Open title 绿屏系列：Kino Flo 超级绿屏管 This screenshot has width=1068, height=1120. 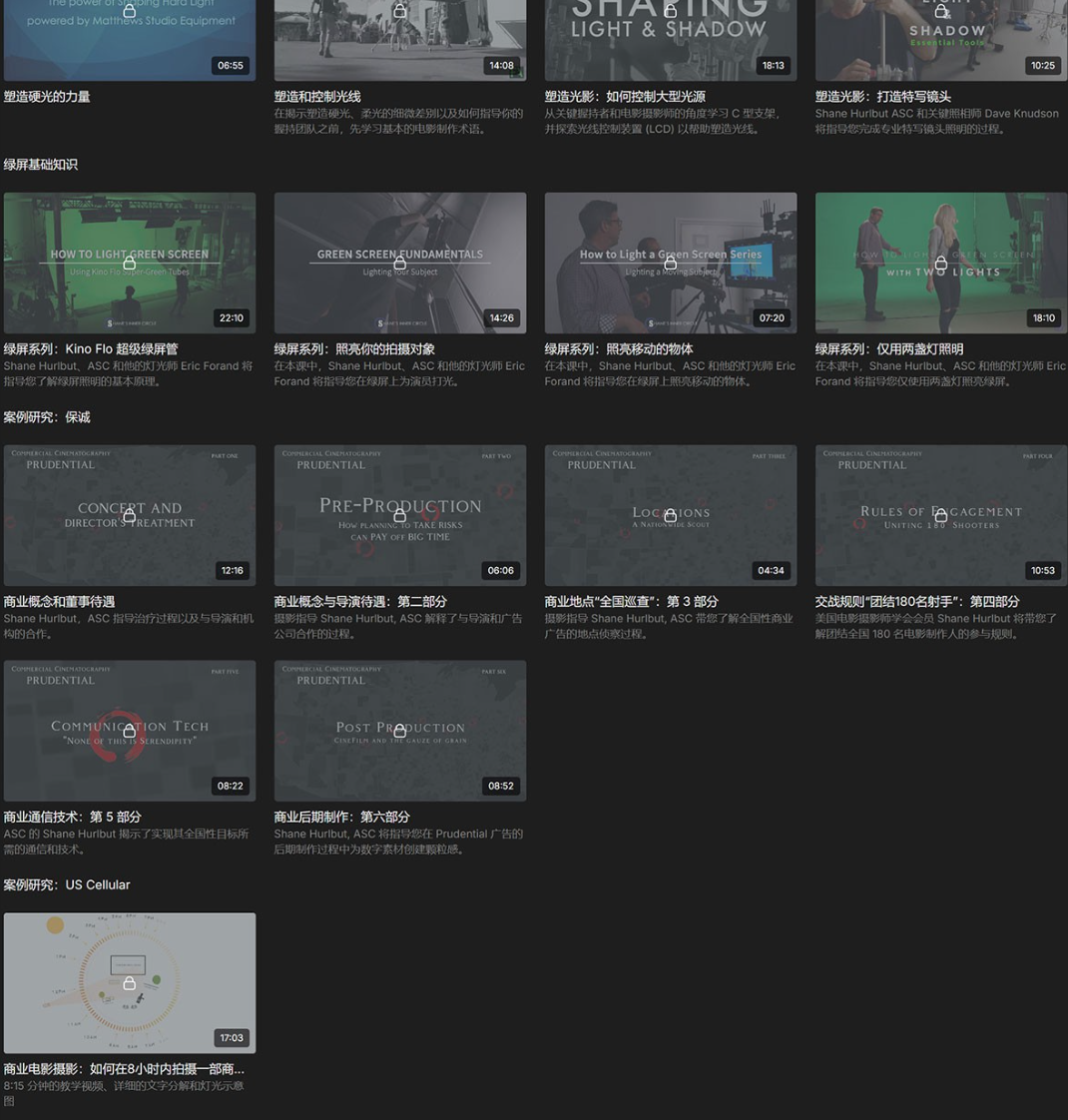tap(91, 349)
